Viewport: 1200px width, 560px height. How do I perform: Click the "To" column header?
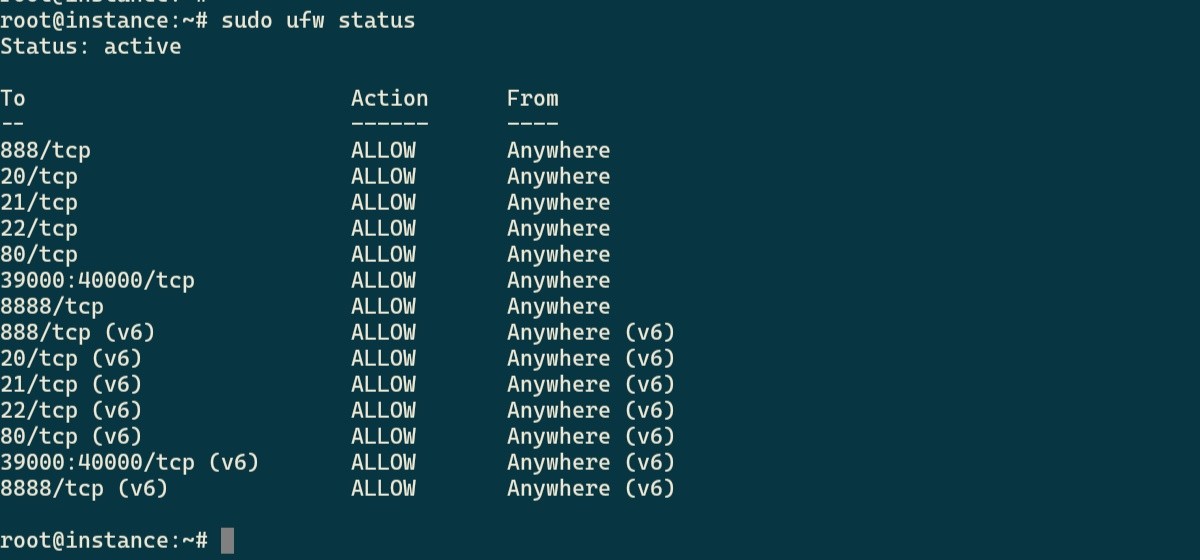click(13, 98)
